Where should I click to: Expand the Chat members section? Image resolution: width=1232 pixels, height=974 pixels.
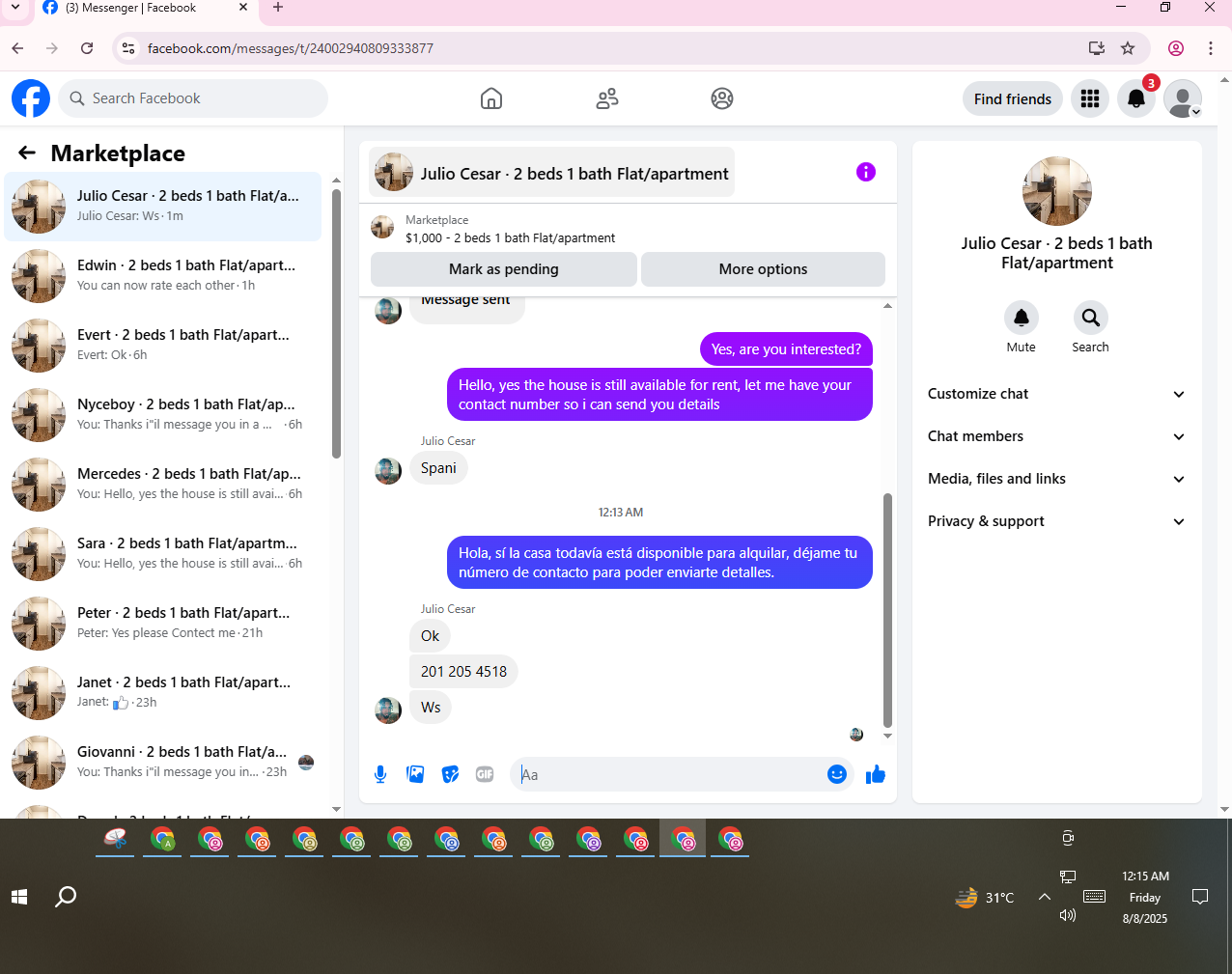point(1057,436)
